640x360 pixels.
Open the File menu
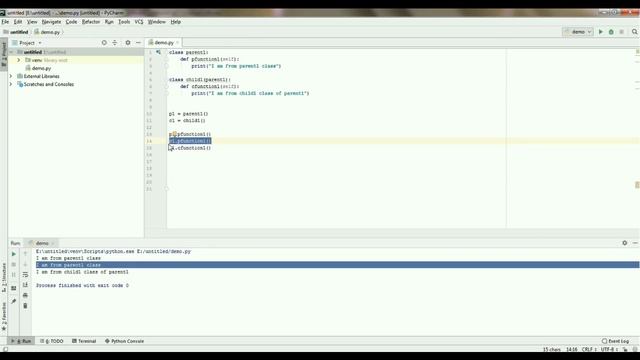pyautogui.click(x=5, y=22)
